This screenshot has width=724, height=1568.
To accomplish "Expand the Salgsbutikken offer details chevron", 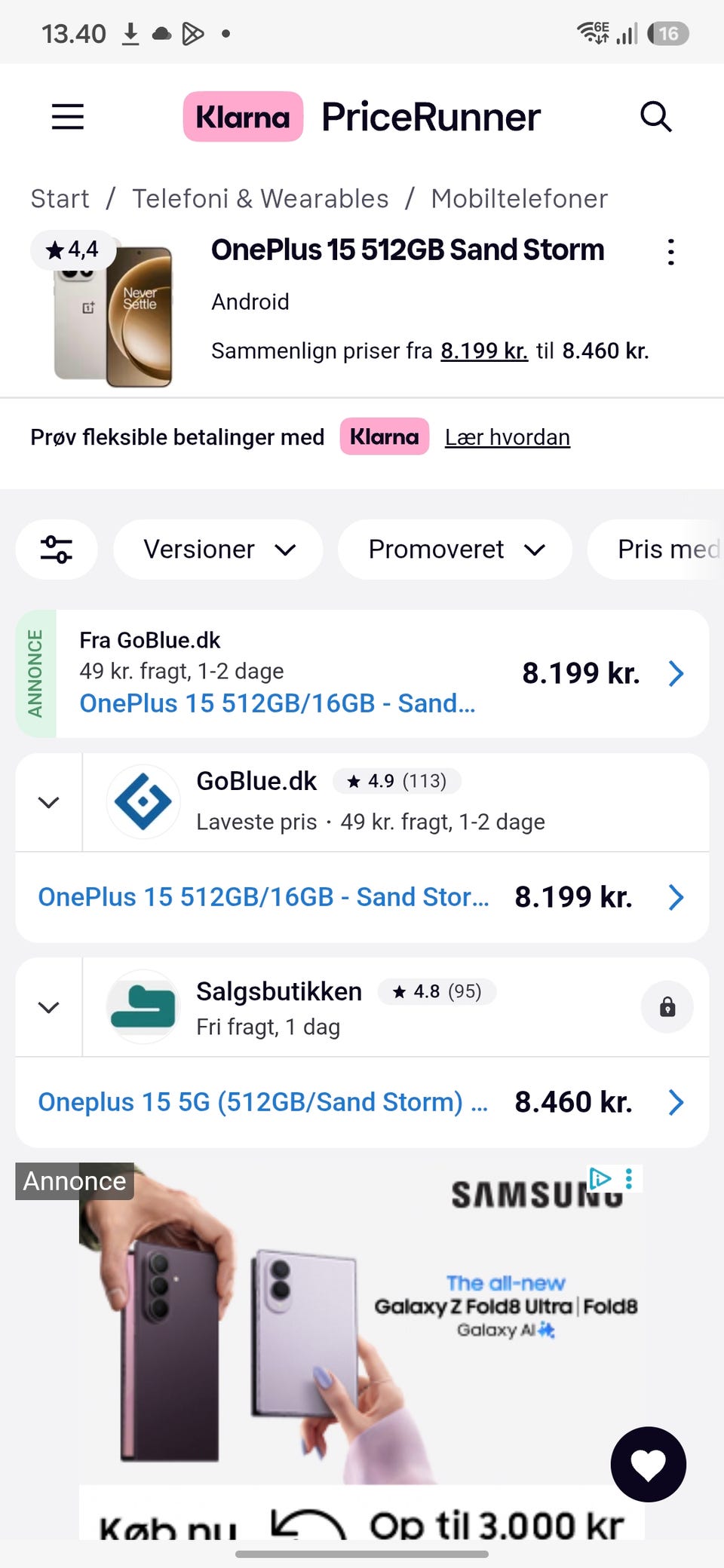I will (49, 1007).
